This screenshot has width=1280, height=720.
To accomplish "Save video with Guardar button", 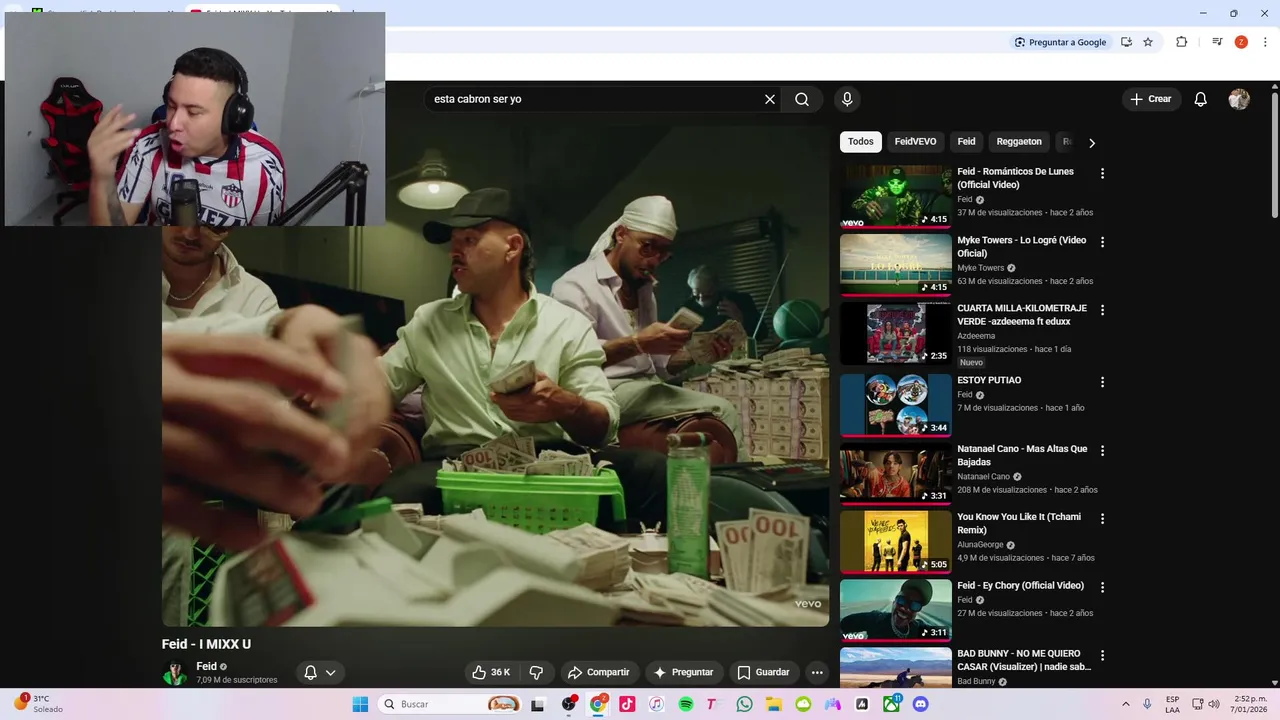I will (x=764, y=673).
